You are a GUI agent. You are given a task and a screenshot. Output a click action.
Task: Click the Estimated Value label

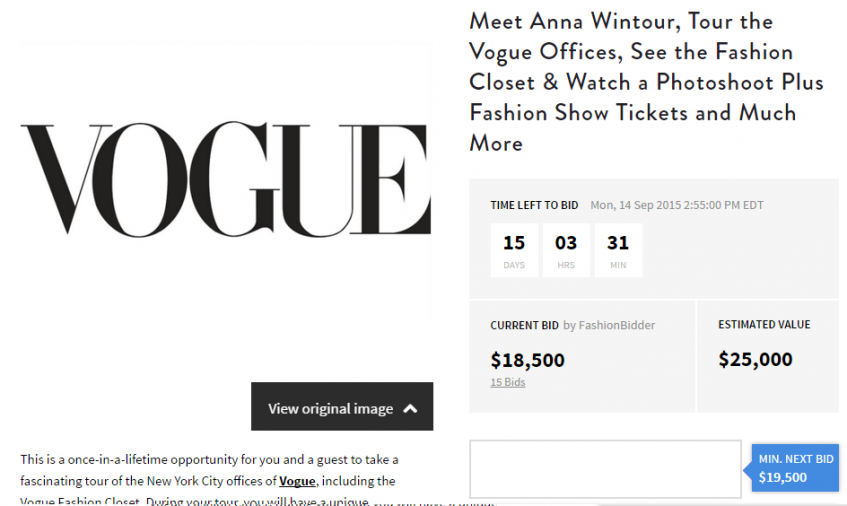click(x=764, y=325)
